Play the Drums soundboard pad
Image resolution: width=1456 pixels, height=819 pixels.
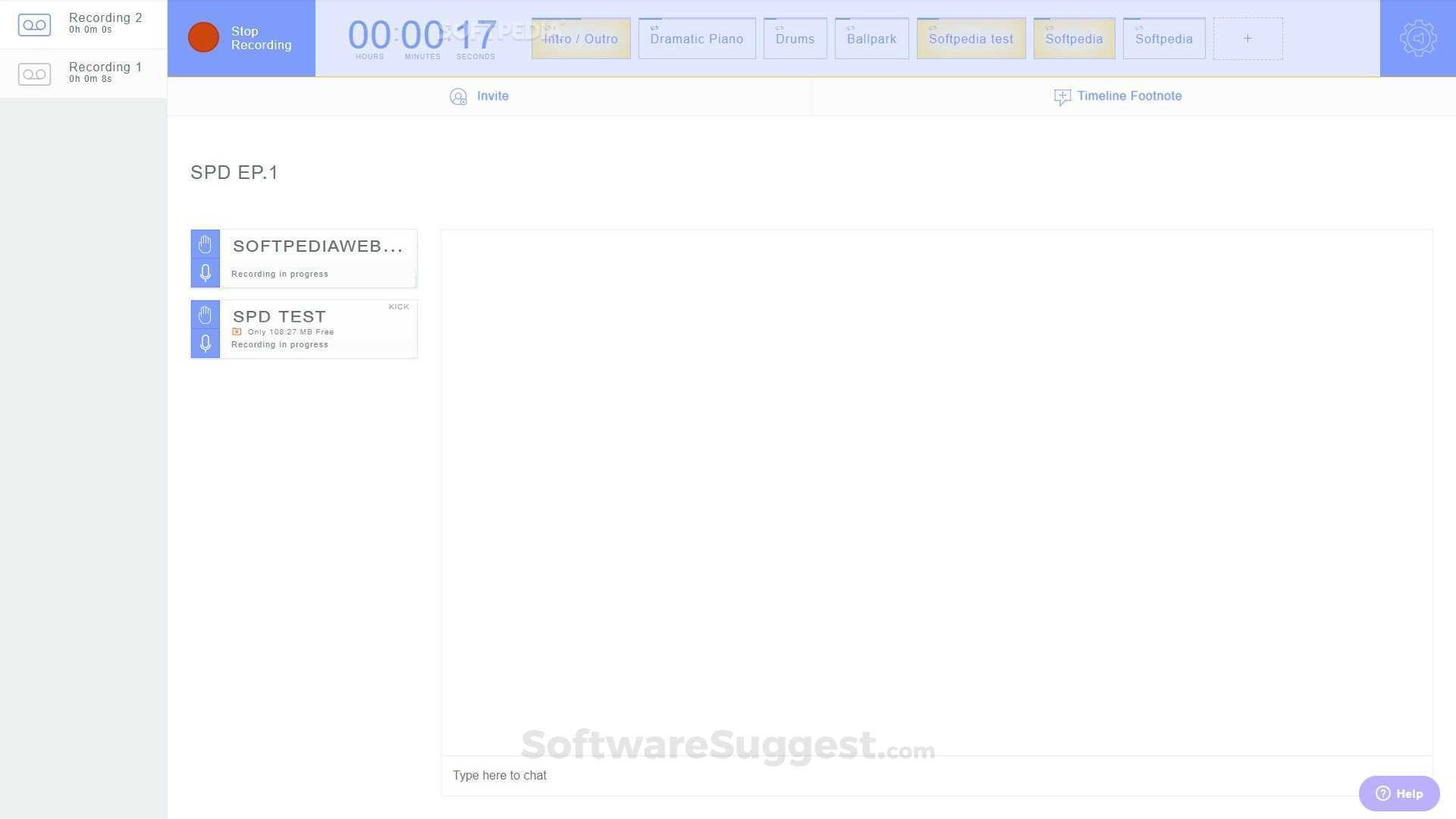(794, 38)
